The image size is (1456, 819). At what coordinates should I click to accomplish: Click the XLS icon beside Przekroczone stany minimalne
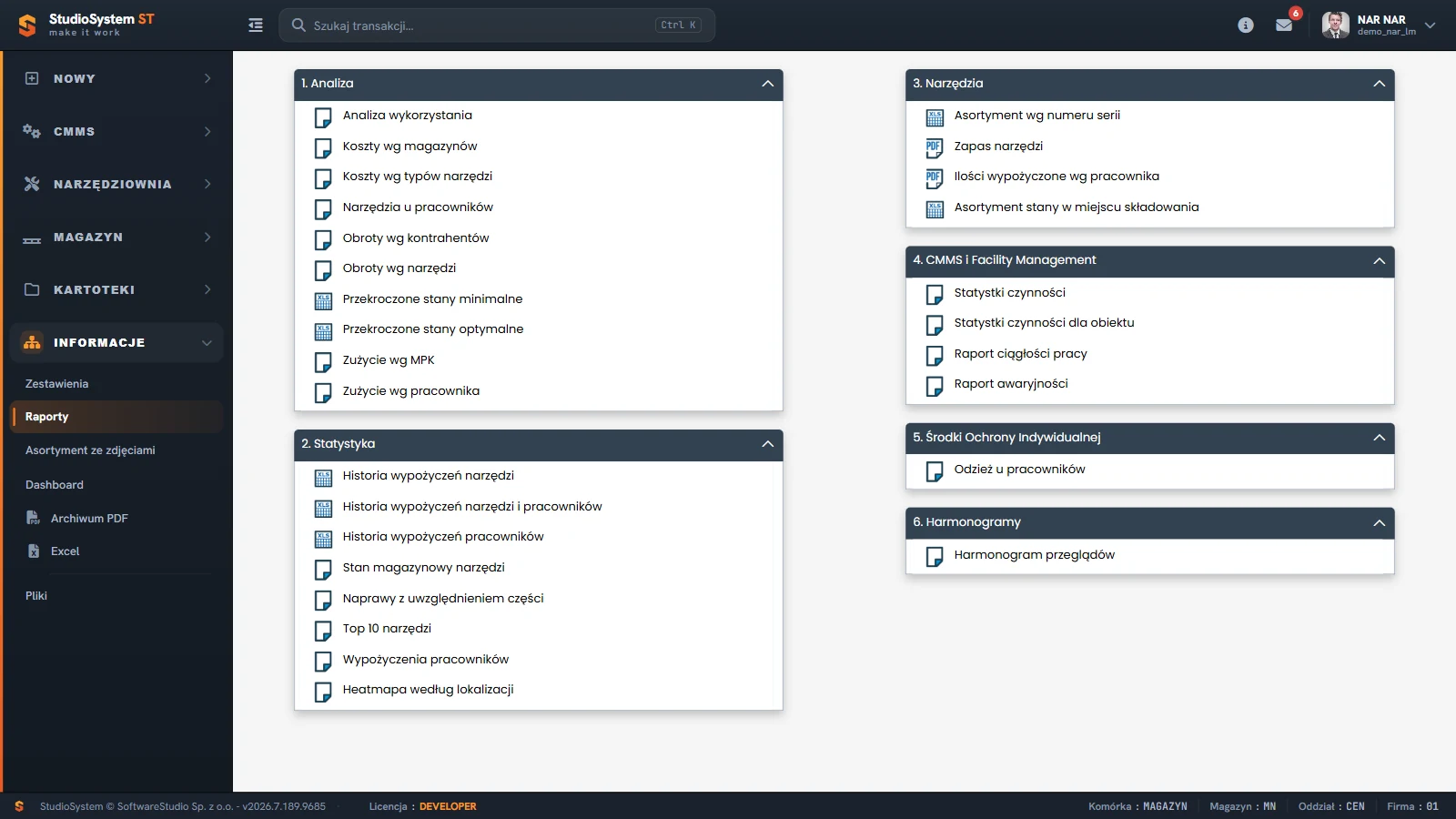click(323, 300)
